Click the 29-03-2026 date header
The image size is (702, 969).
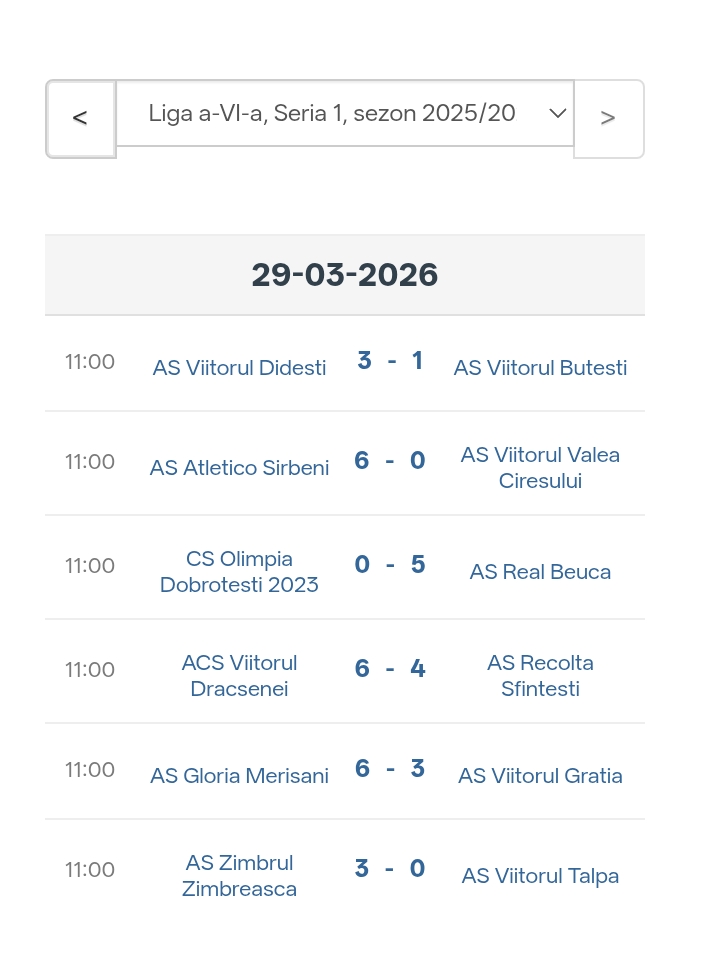coord(344,275)
